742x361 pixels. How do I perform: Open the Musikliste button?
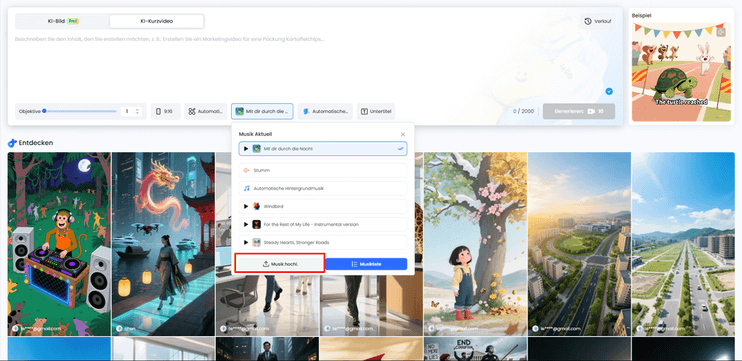366,264
